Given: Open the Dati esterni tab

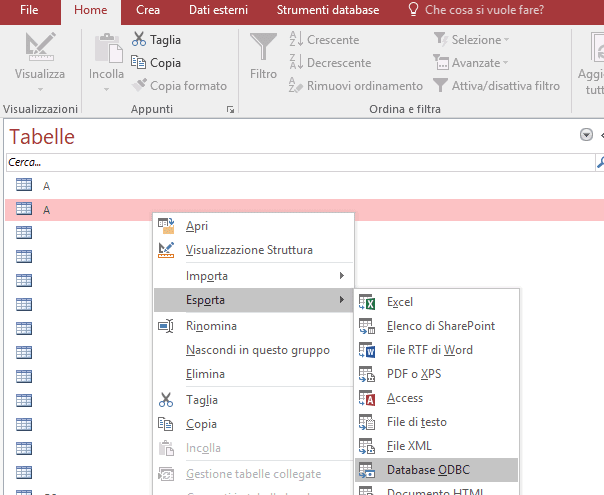Looking at the screenshot, I should pos(218,10).
